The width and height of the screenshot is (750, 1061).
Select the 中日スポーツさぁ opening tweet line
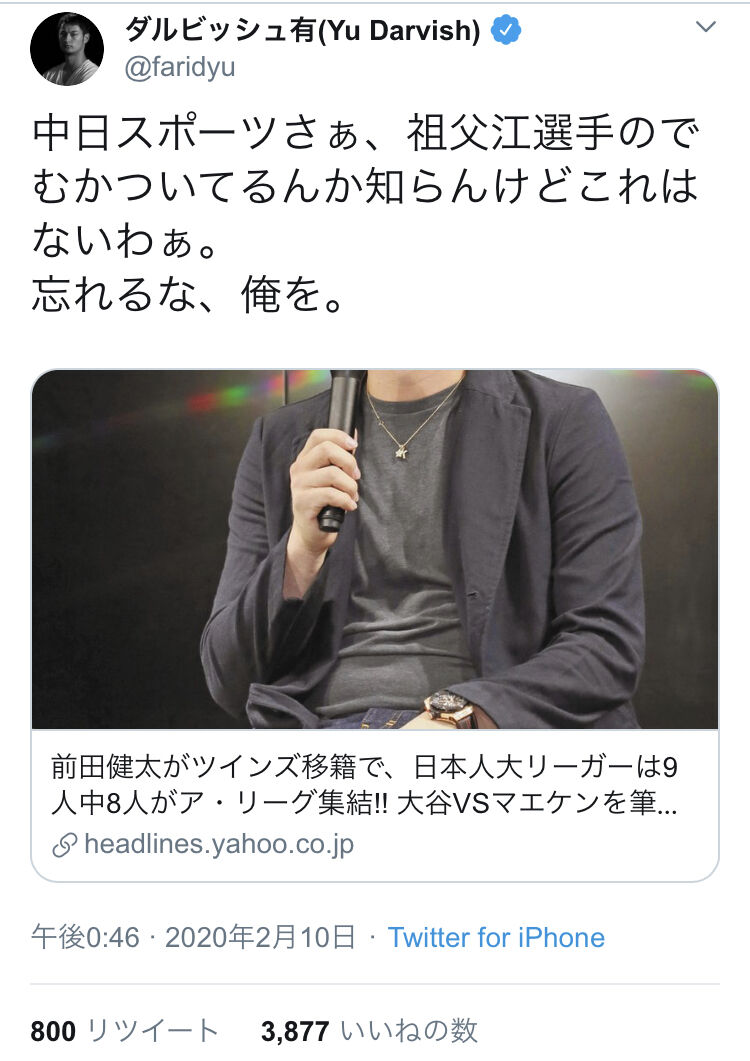click(366, 132)
